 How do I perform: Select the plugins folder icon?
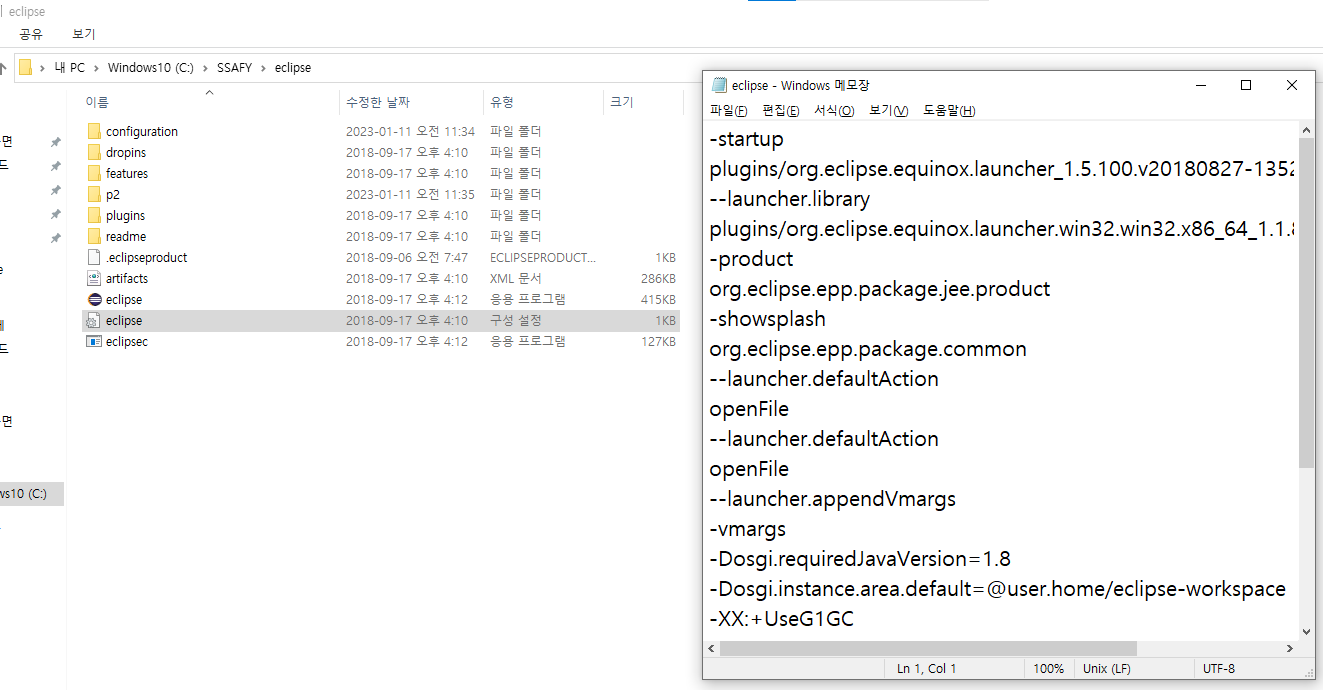[x=94, y=215]
